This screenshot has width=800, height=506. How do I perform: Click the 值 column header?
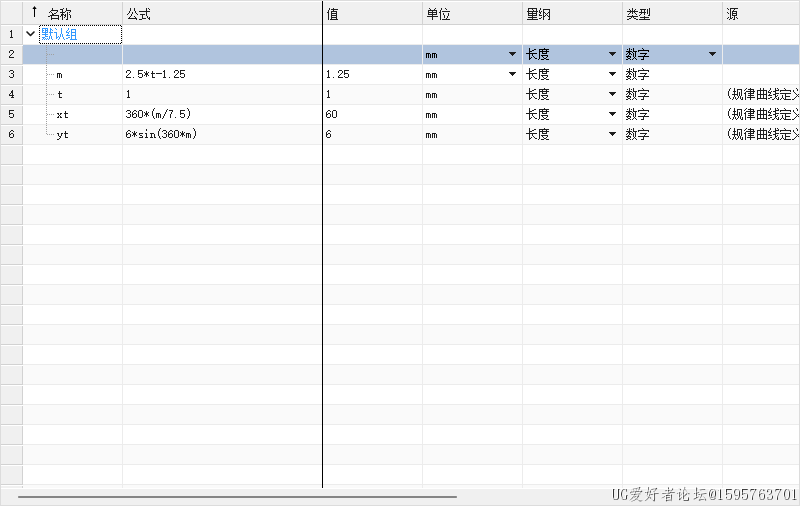[x=372, y=14]
